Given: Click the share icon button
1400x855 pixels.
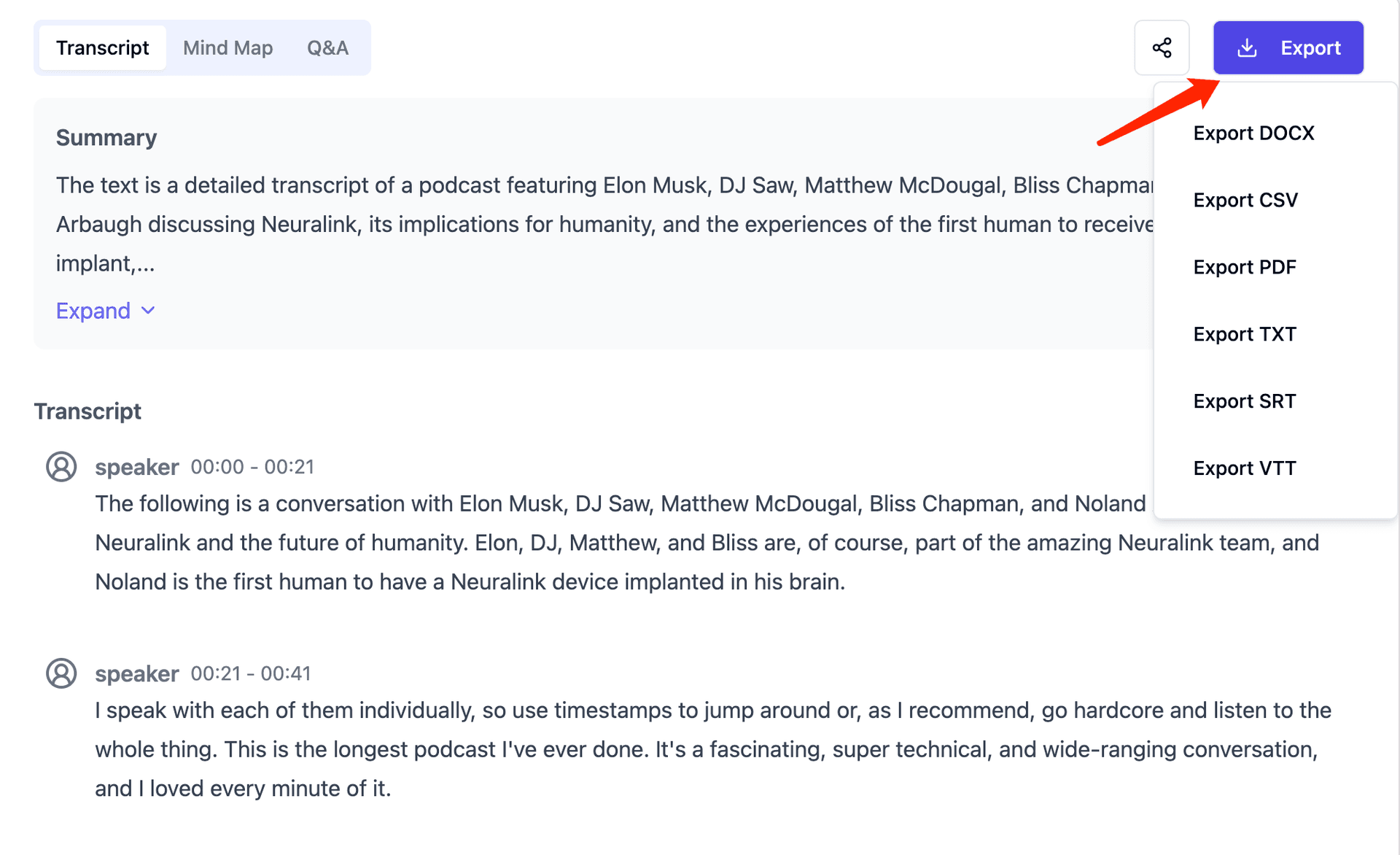Looking at the screenshot, I should click(1162, 48).
